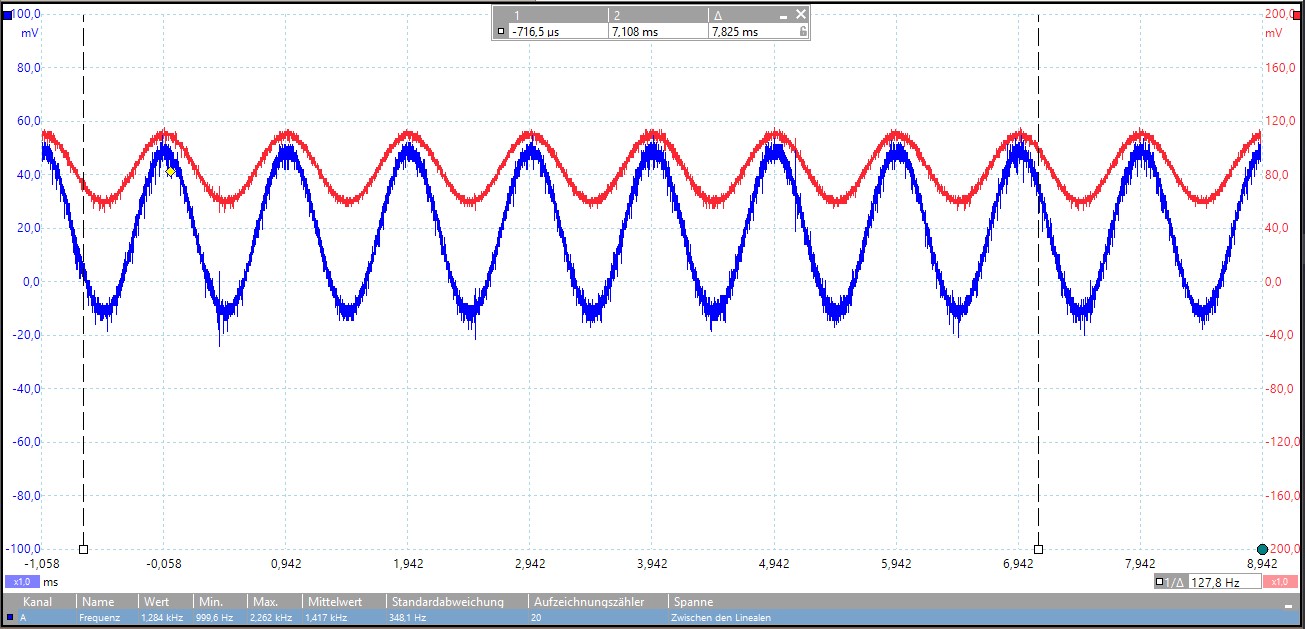Click the 999,6 Hz minimum value

pos(215,618)
